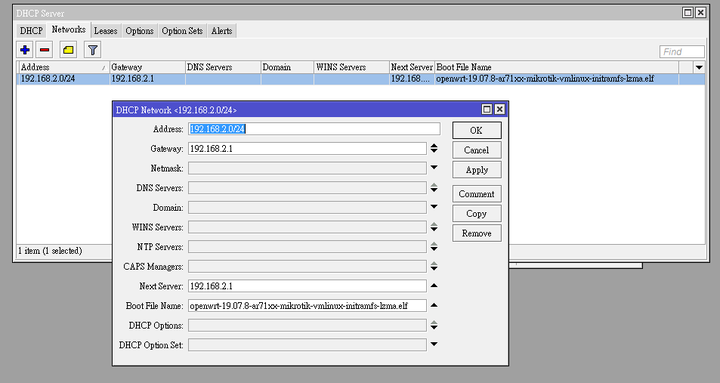Click the Domain column header
Viewport: 720px width, 383px height.
pyautogui.click(x=287, y=67)
